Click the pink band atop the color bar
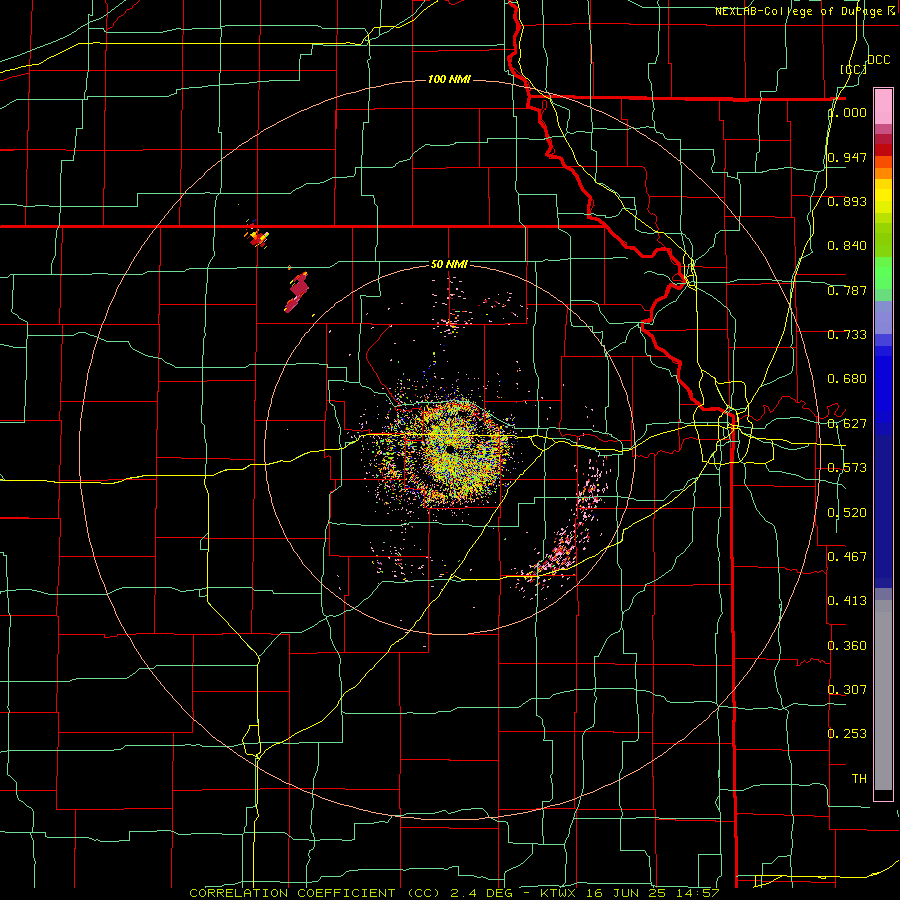Screen dimensions: 900x900 pos(883,107)
